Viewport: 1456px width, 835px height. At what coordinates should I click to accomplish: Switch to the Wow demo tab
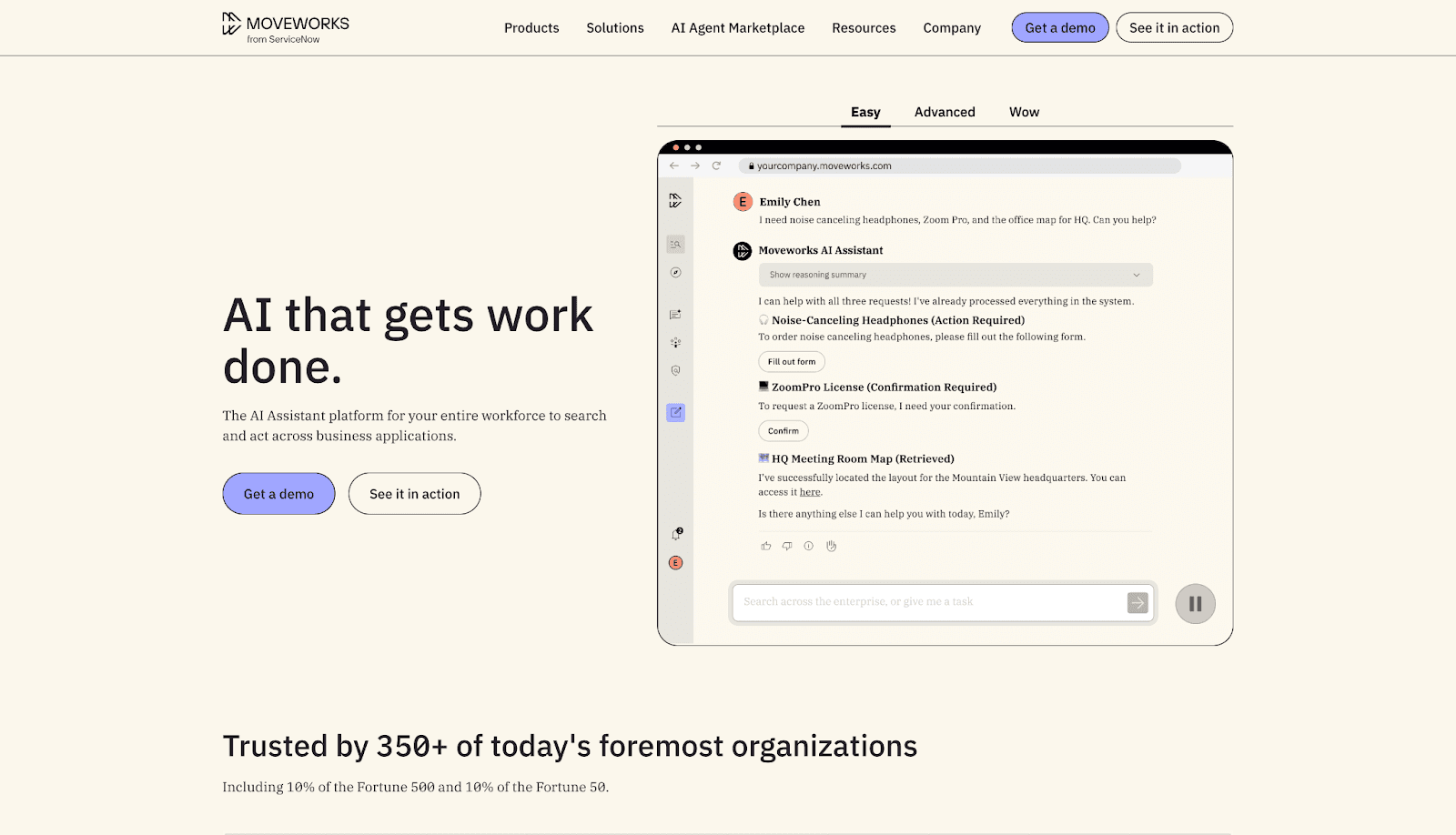tap(1024, 112)
